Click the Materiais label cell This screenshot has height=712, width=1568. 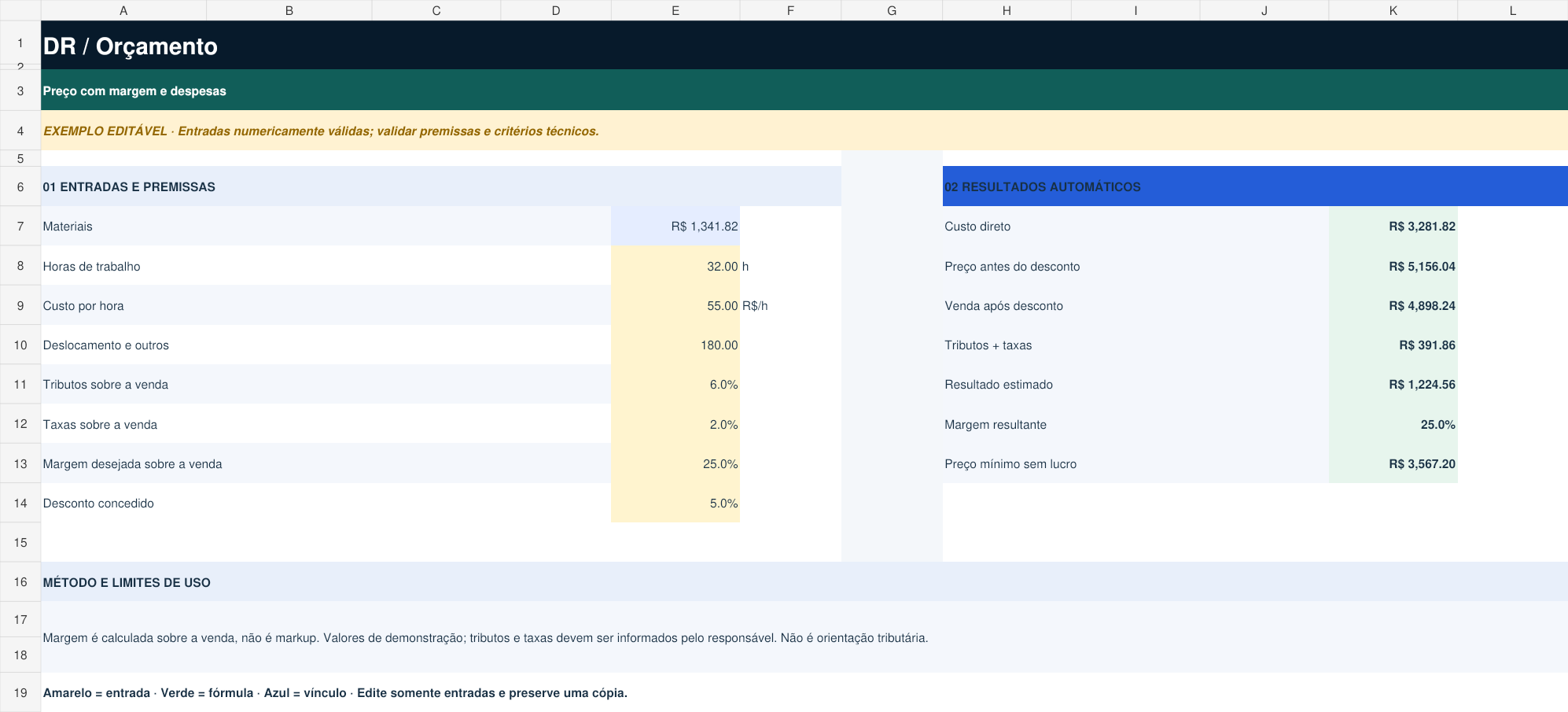(x=326, y=226)
